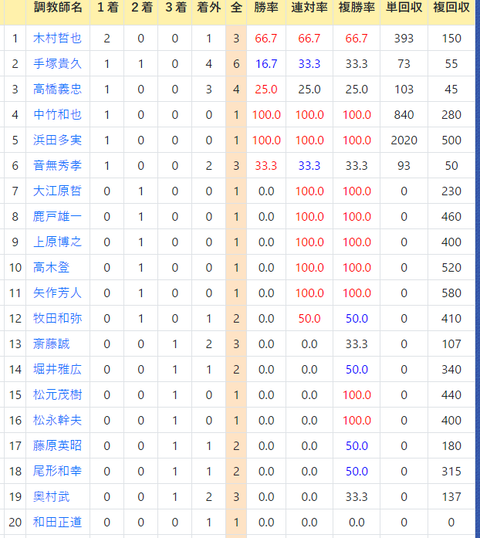The height and width of the screenshot is (538, 480).
Task: Open trainer link 浜田多実
Action: click(57, 140)
